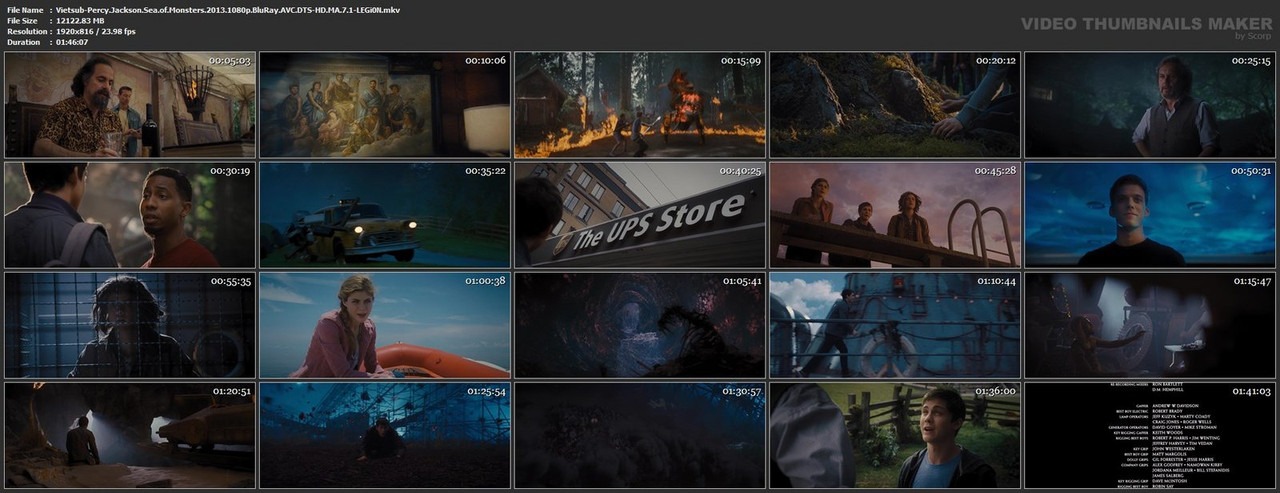
Task: Click the 00:05:03 timestamp label
Action: 229,61
